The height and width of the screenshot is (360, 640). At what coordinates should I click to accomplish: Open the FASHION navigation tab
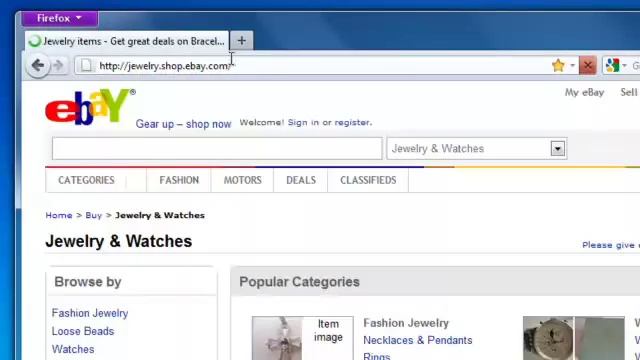click(x=179, y=180)
